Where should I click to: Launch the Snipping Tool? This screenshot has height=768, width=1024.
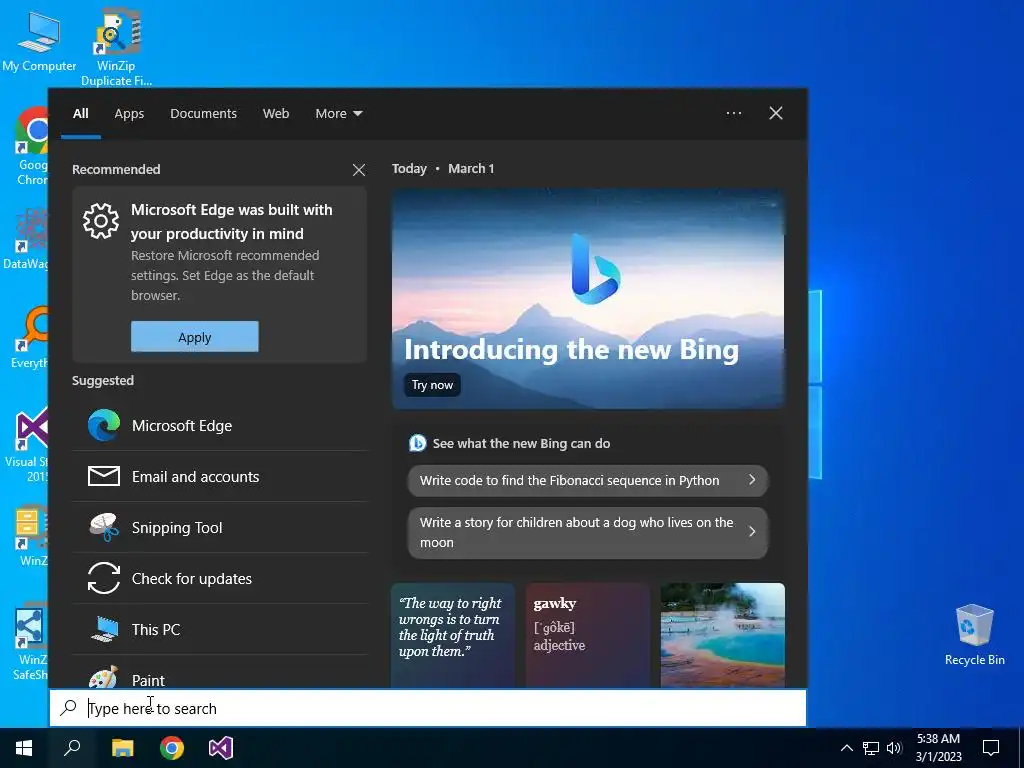pos(219,528)
